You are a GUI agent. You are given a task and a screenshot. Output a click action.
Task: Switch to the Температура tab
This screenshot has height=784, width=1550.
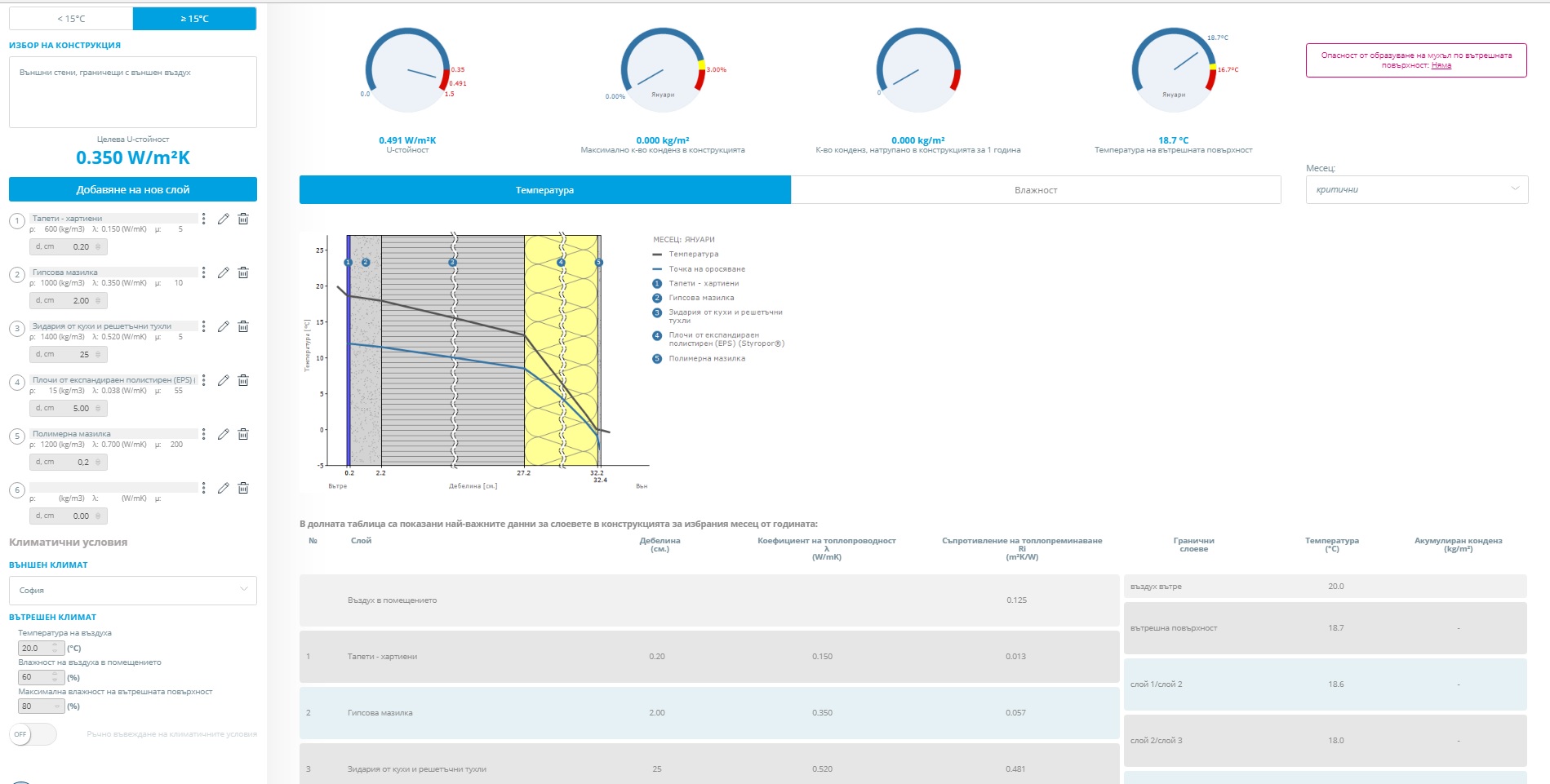(544, 190)
